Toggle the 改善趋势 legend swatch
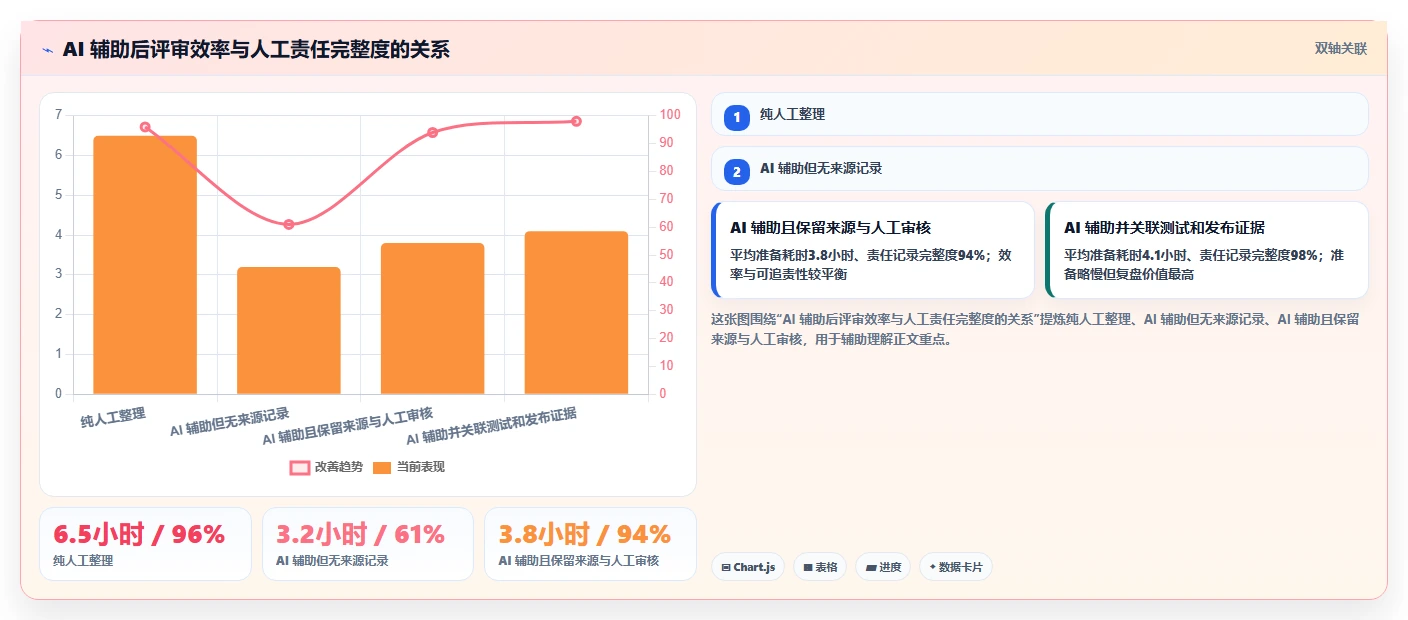Image resolution: width=1408 pixels, height=620 pixels. [299, 467]
